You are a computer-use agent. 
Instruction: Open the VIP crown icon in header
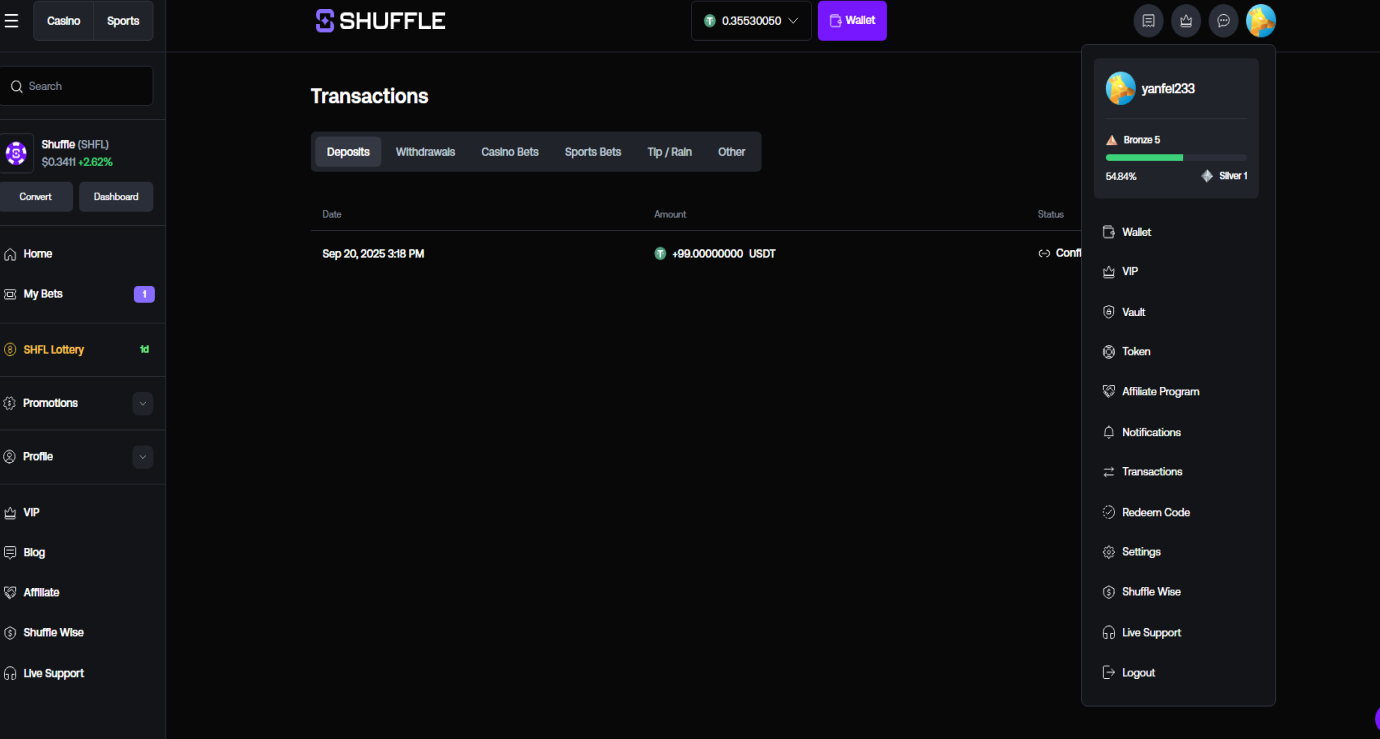1186,20
